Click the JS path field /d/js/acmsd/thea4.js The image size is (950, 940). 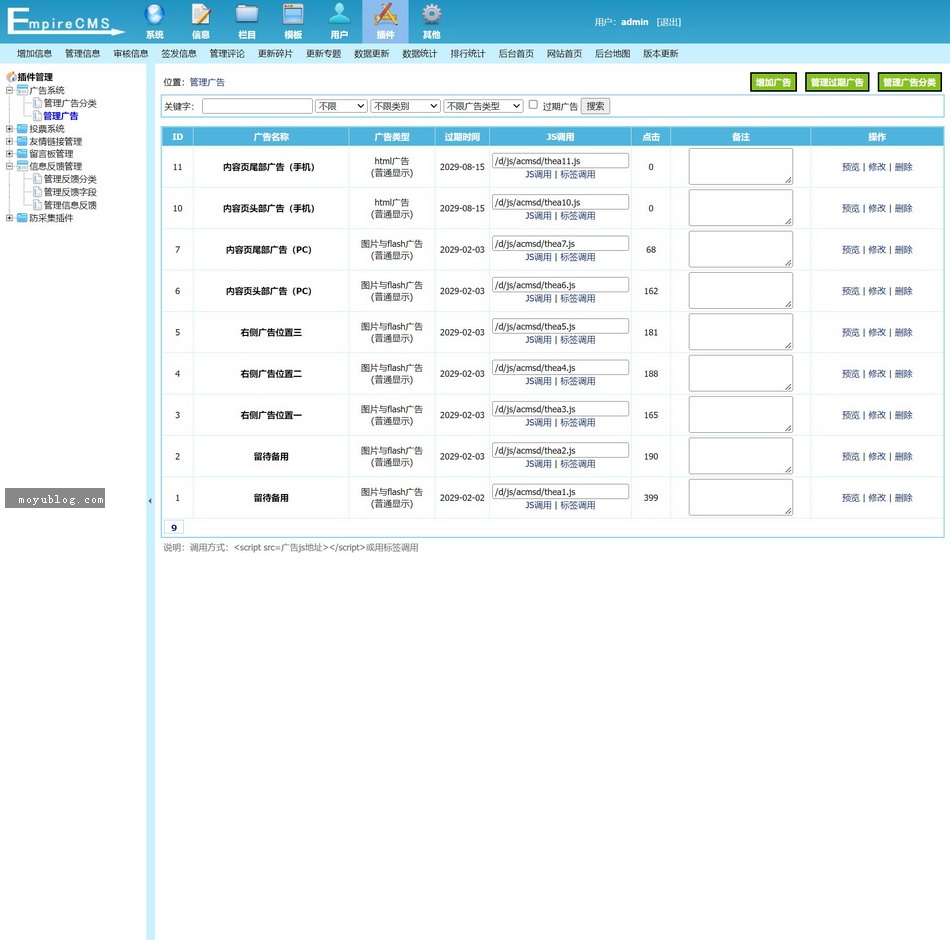560,367
